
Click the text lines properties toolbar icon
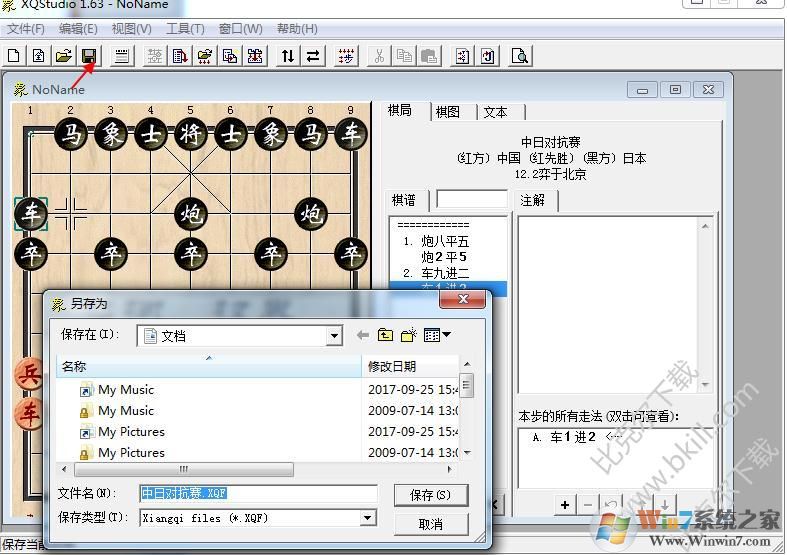[121, 56]
